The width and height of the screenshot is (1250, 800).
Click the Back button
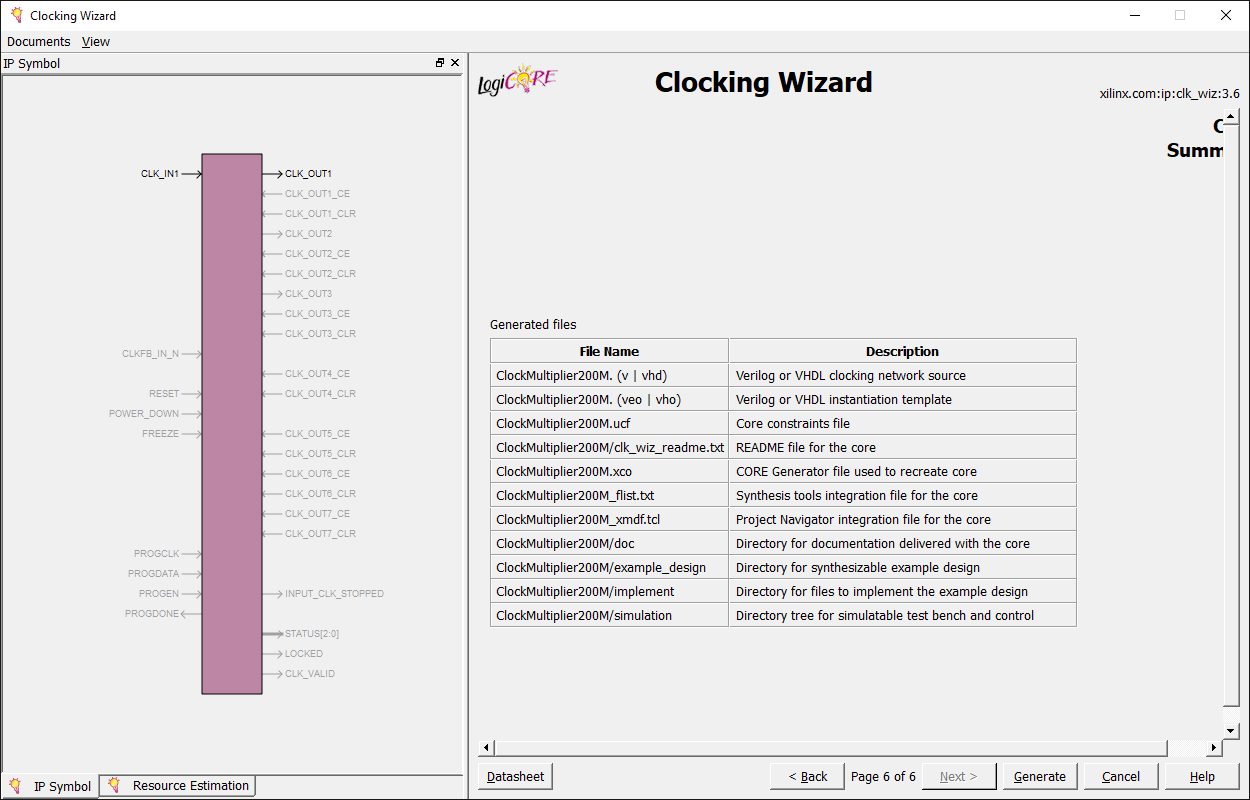[x=806, y=776]
